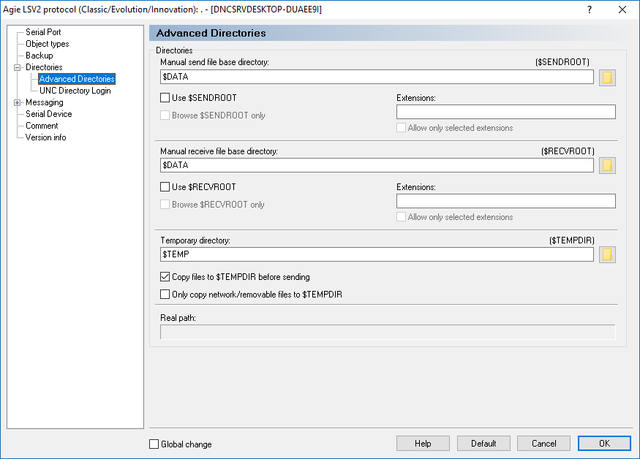Click the Real path field

pyautogui.click(x=387, y=332)
